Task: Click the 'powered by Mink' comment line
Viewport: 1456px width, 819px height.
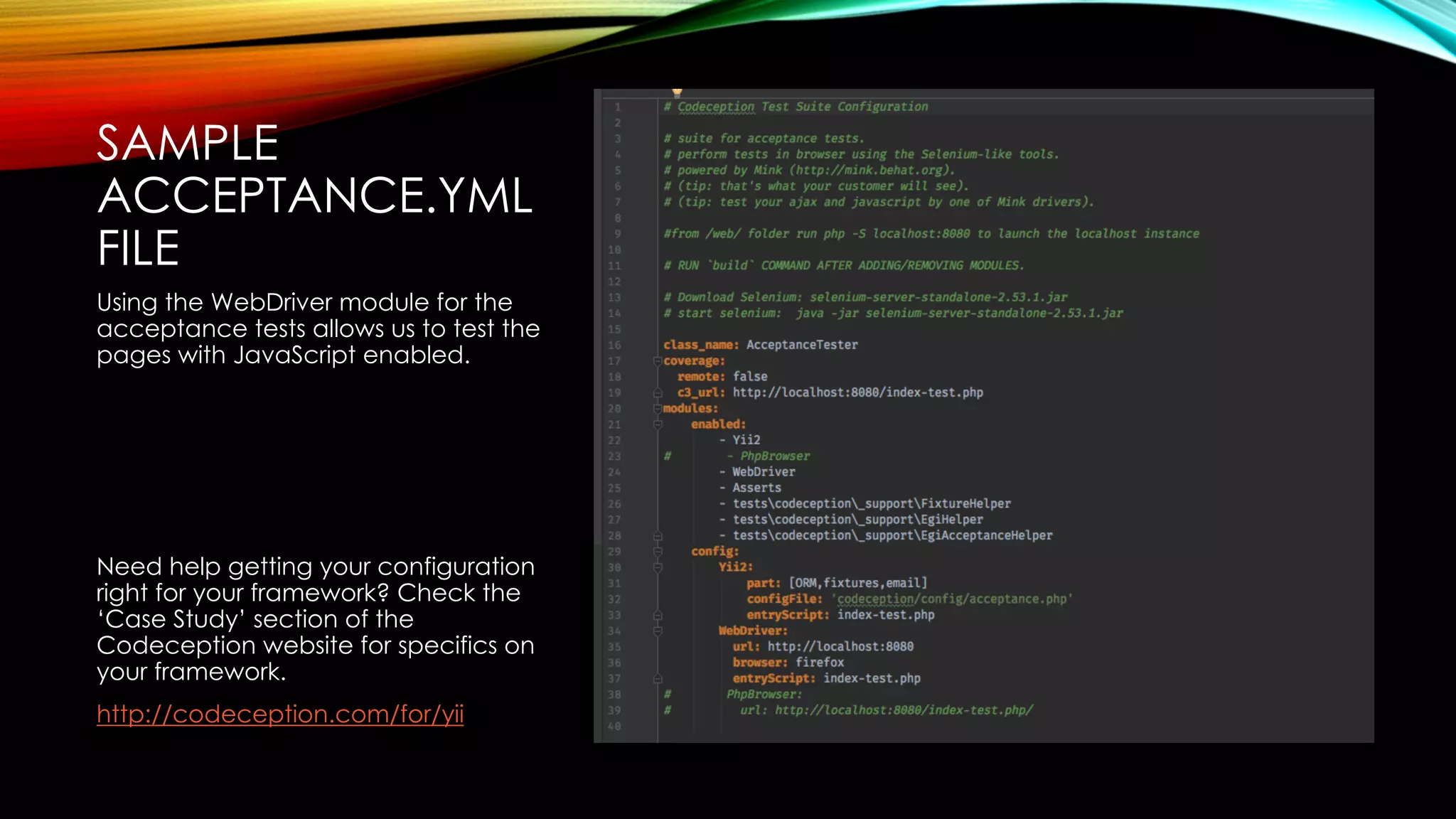Action: (809, 171)
